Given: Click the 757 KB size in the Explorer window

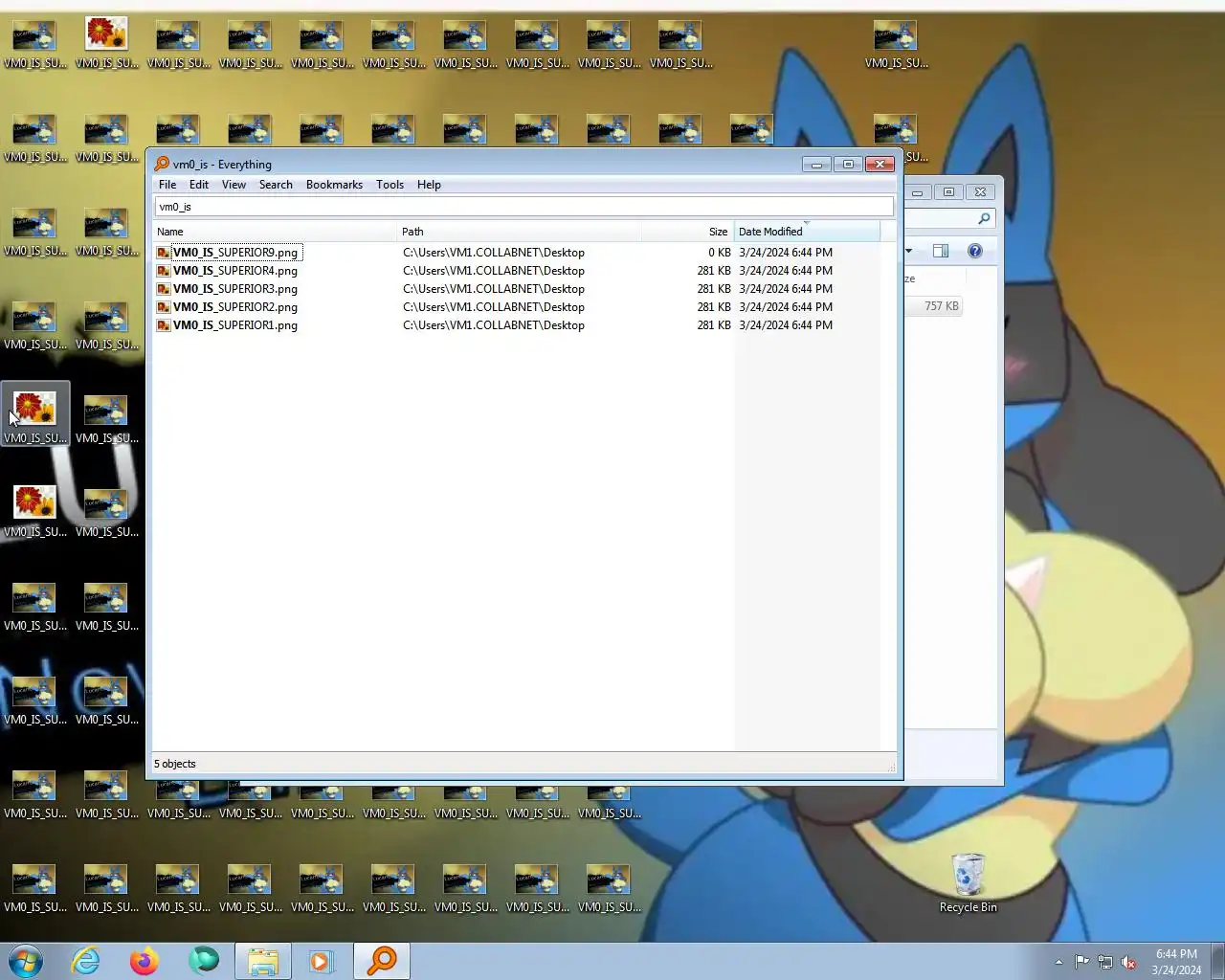Looking at the screenshot, I should (941, 306).
